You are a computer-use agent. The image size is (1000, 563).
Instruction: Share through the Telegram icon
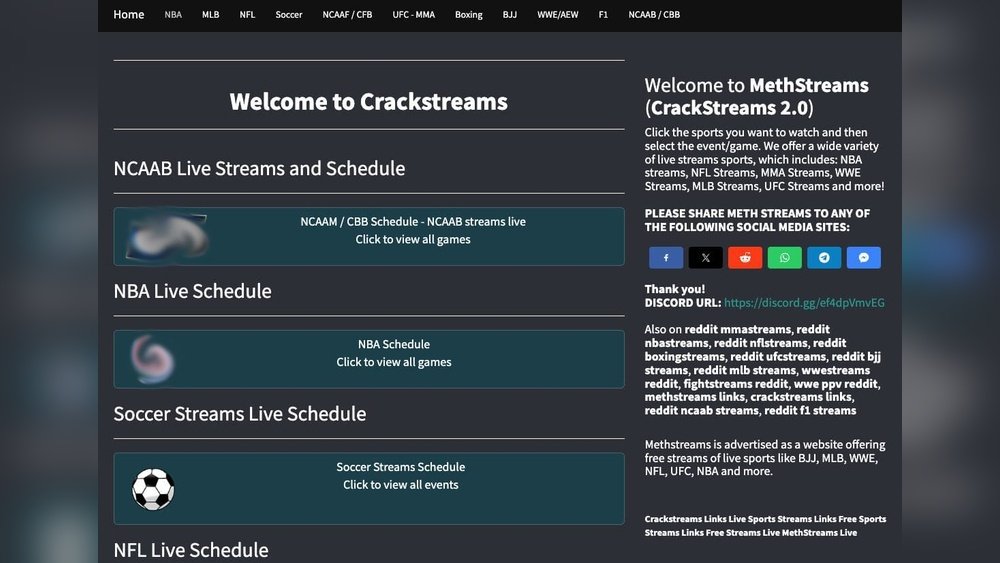824,258
